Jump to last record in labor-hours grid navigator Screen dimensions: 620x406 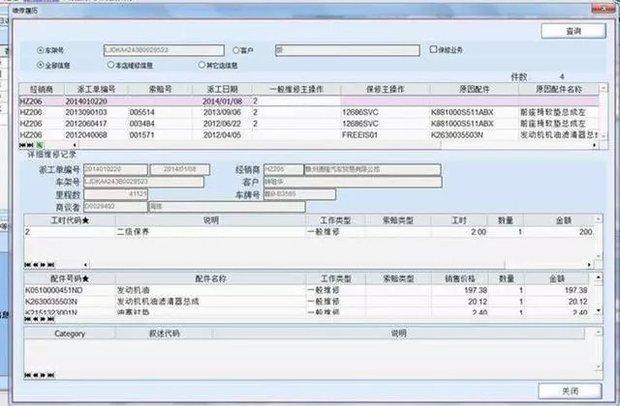(51, 264)
